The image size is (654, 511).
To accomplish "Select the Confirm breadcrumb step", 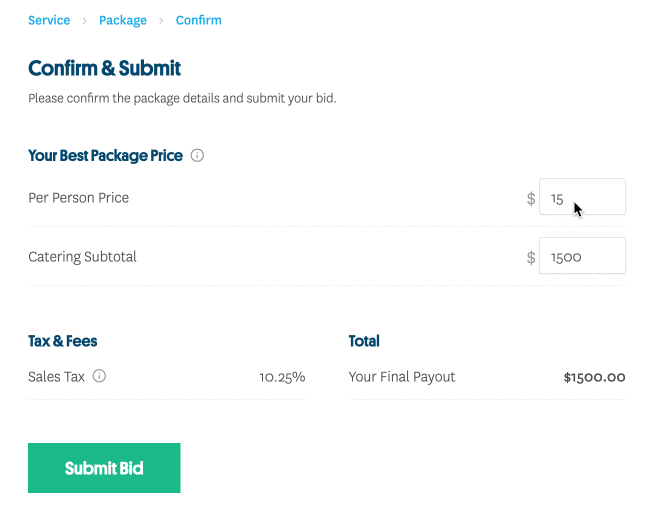I will tap(199, 20).
